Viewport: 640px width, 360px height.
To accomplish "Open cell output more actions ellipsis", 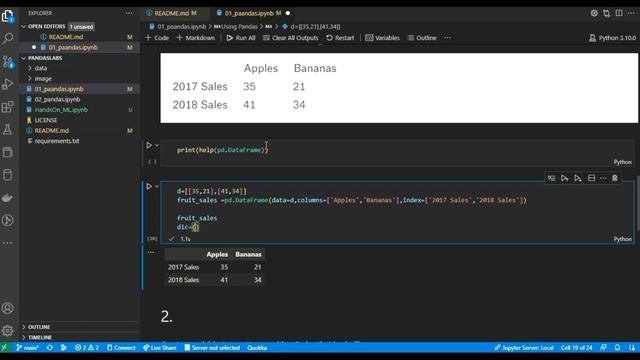I will coord(151,252).
